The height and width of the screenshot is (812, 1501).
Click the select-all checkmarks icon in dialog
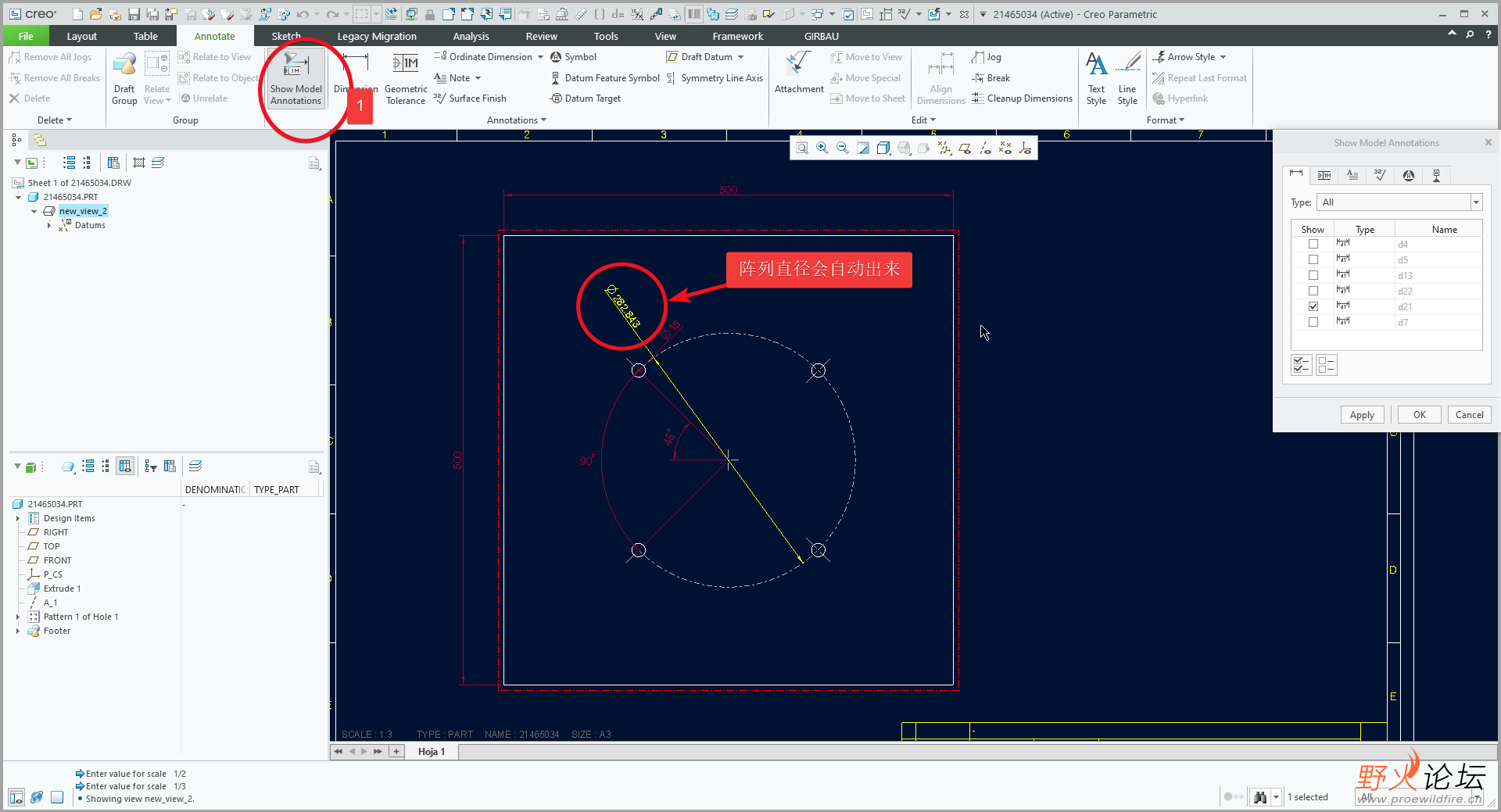(1302, 365)
